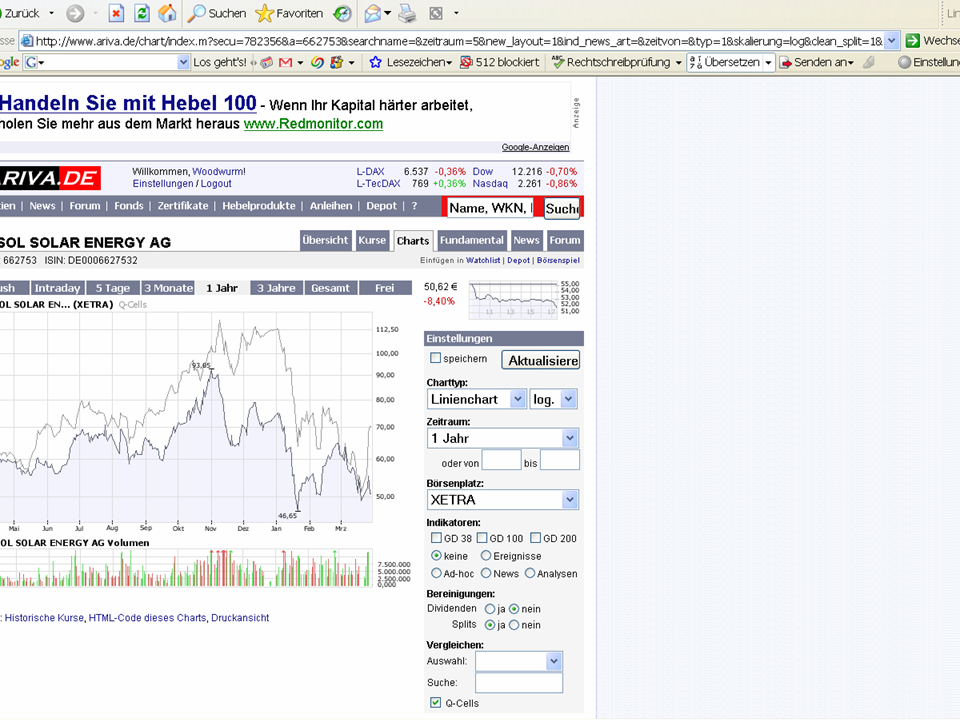This screenshot has height=720, width=960.
Task: Click the Historische Kurse link
Action: 44,618
